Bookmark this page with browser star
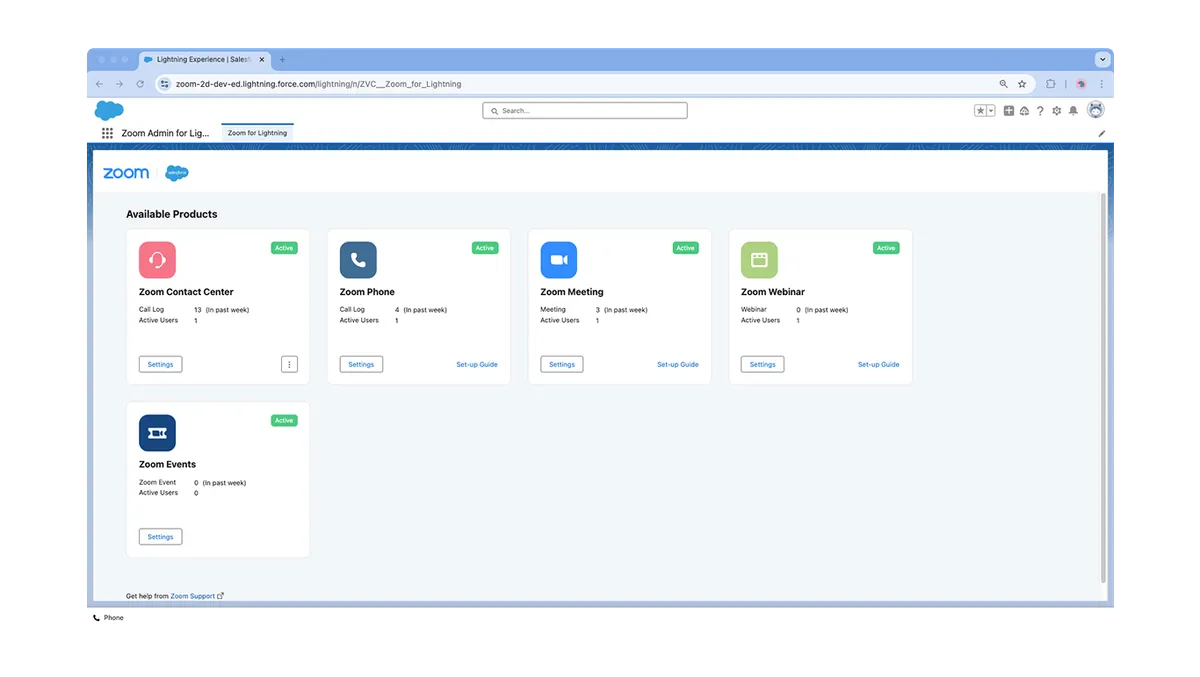 point(1022,84)
